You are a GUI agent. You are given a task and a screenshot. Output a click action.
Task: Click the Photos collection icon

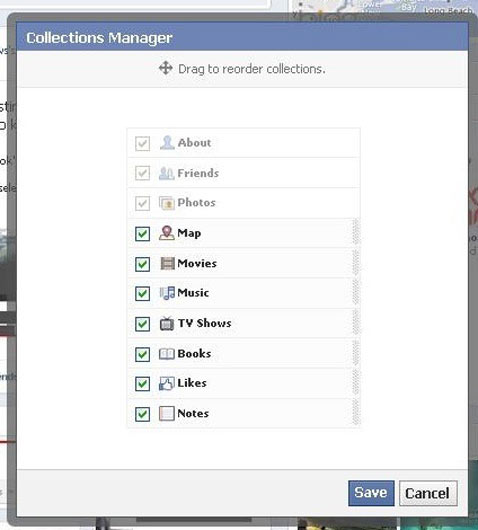(x=167, y=203)
